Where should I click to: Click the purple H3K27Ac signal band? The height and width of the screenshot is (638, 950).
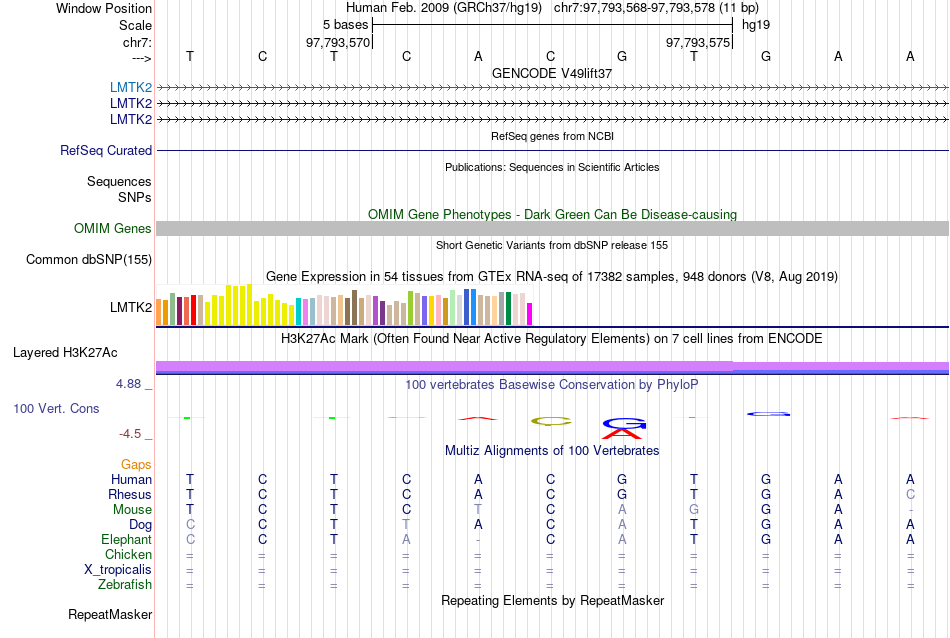tap(552, 367)
